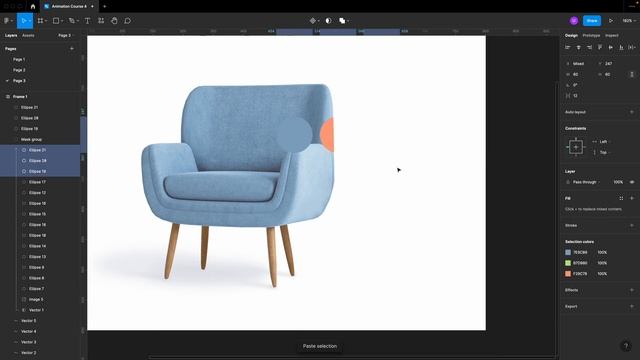
Task: Open a new tab with plus
Action: pyautogui.click(x=104, y=7)
